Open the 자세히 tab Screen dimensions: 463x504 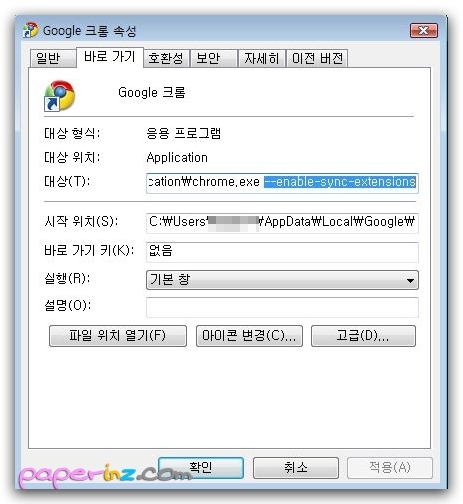point(262,58)
